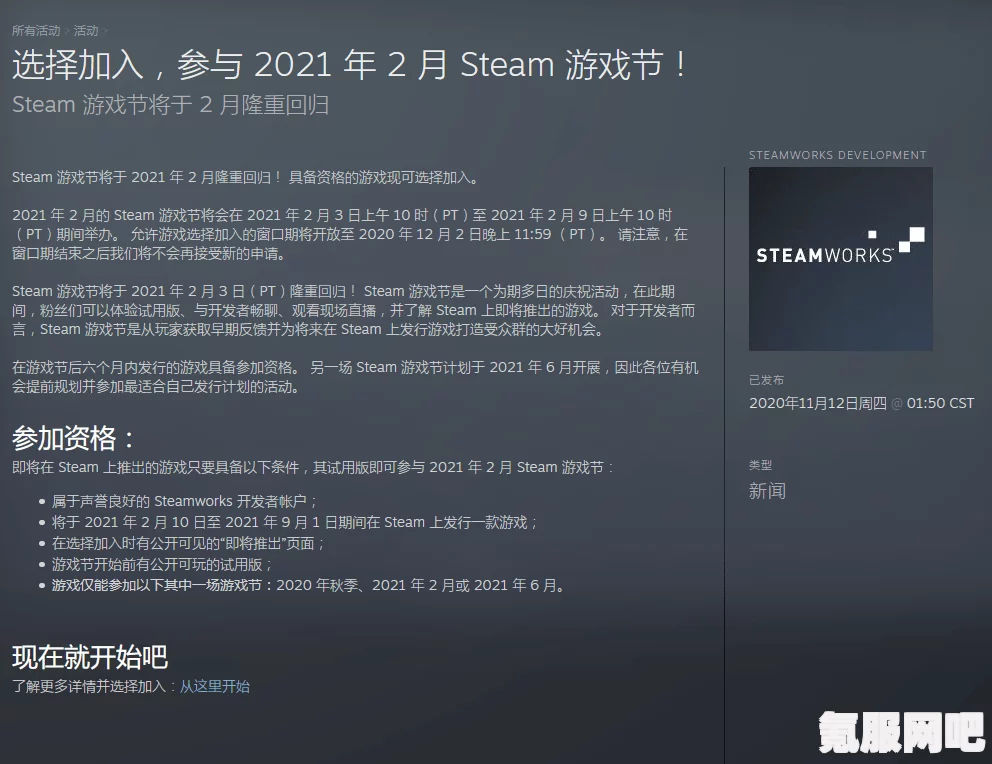The width and height of the screenshot is (992, 764).
Task: Open the 所有活动 breadcrumb link
Action: coord(35,30)
